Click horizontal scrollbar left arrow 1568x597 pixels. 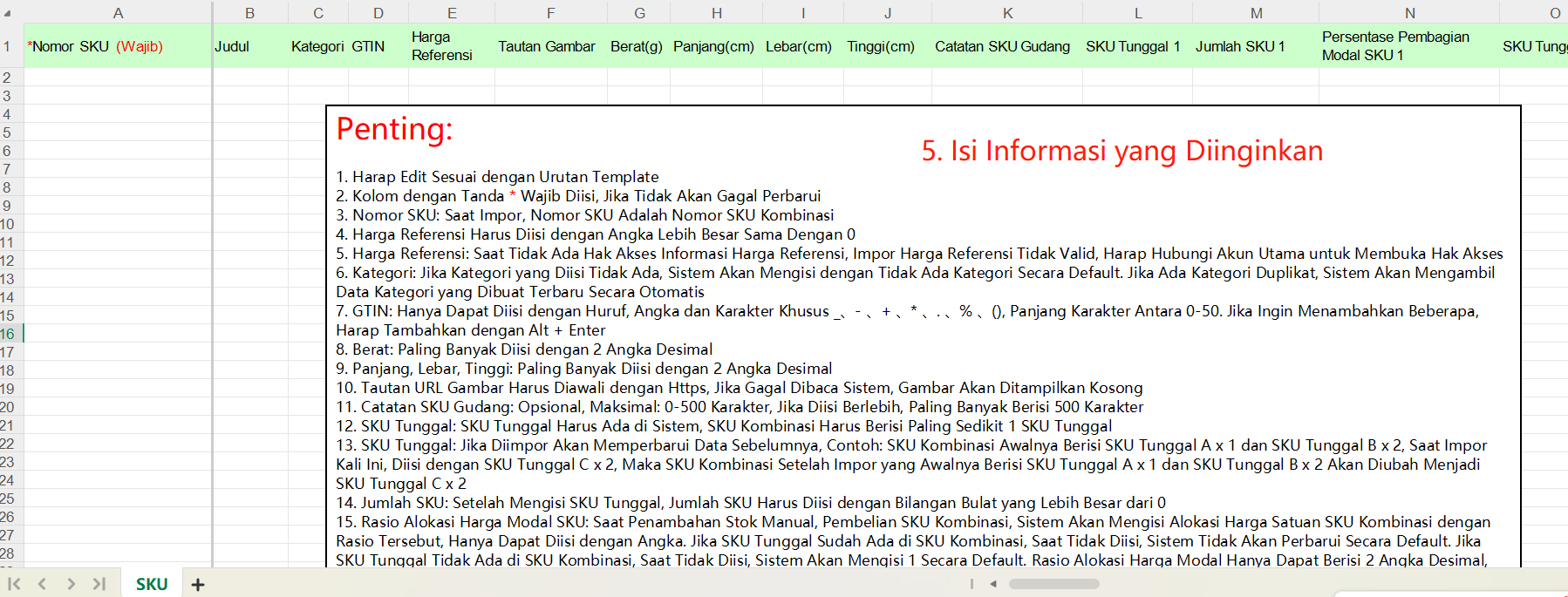993,584
